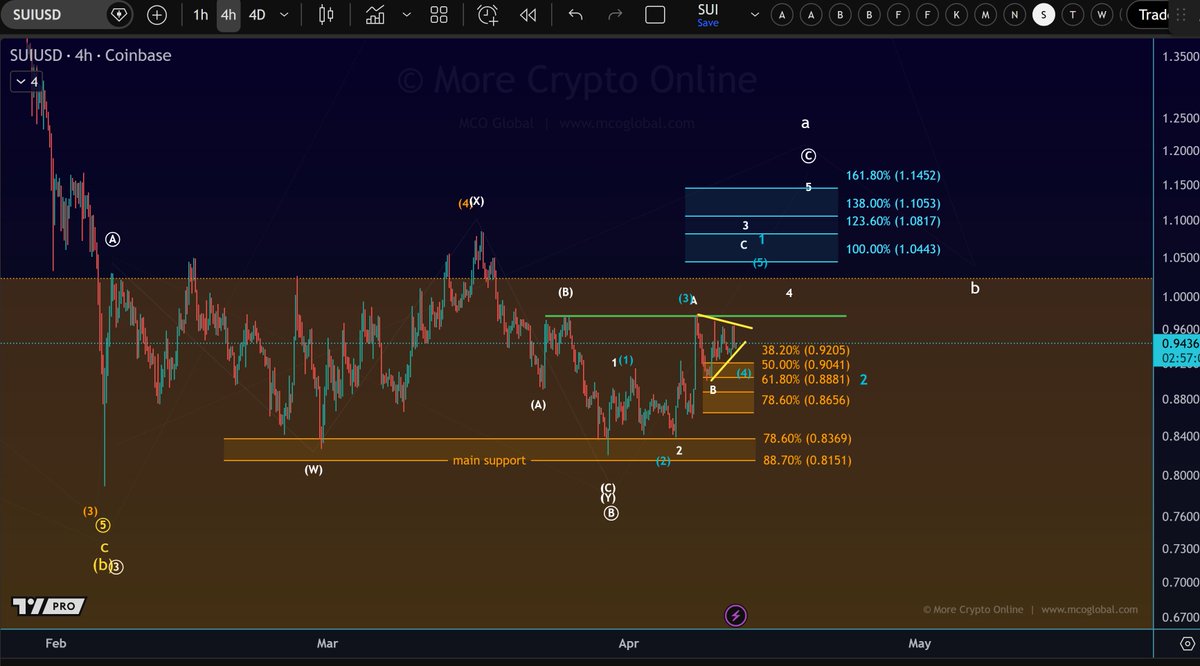Switch to the 1h timeframe

pos(201,15)
